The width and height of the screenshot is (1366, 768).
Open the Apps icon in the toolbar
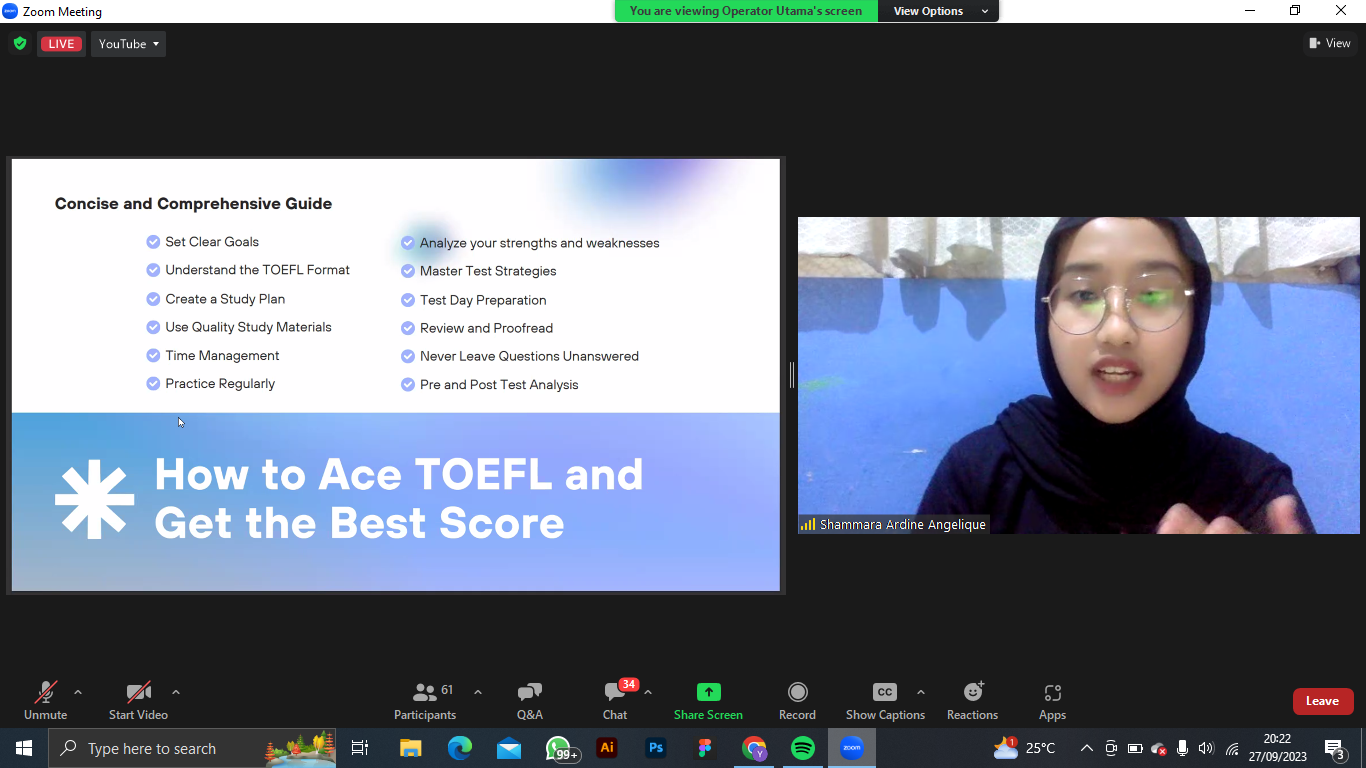(1052, 693)
